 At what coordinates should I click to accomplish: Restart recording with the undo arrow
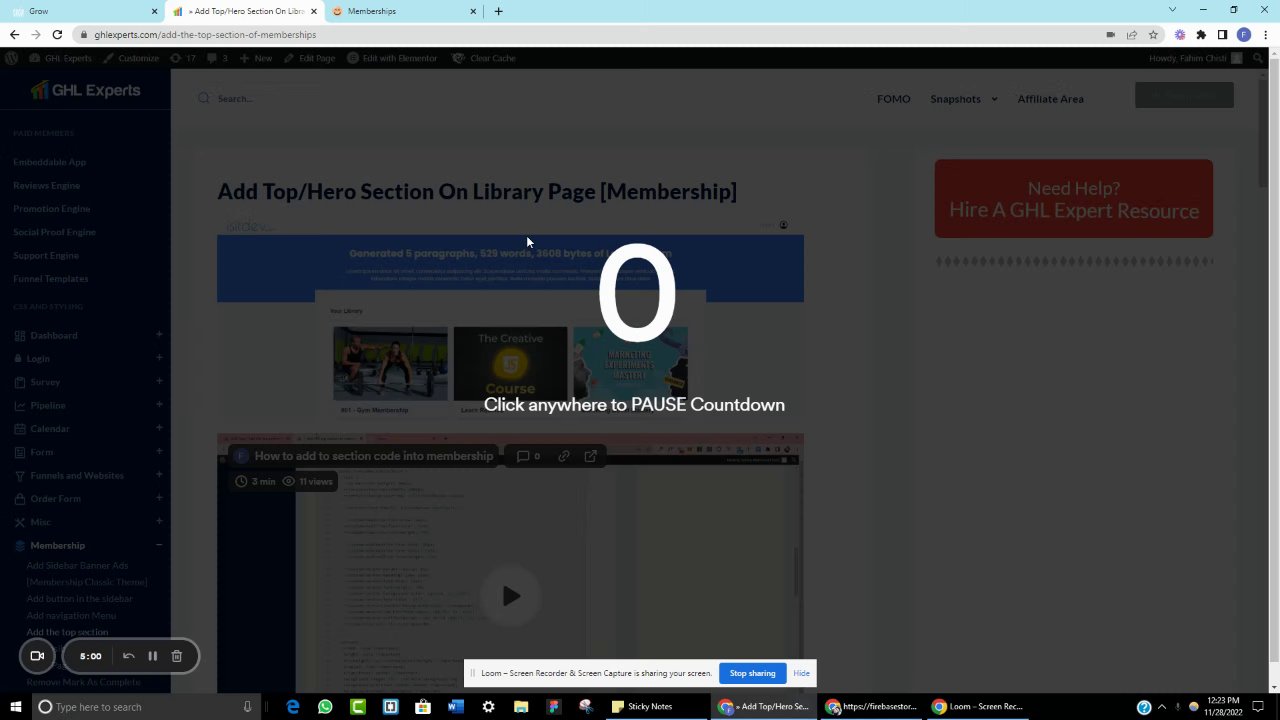(x=128, y=656)
